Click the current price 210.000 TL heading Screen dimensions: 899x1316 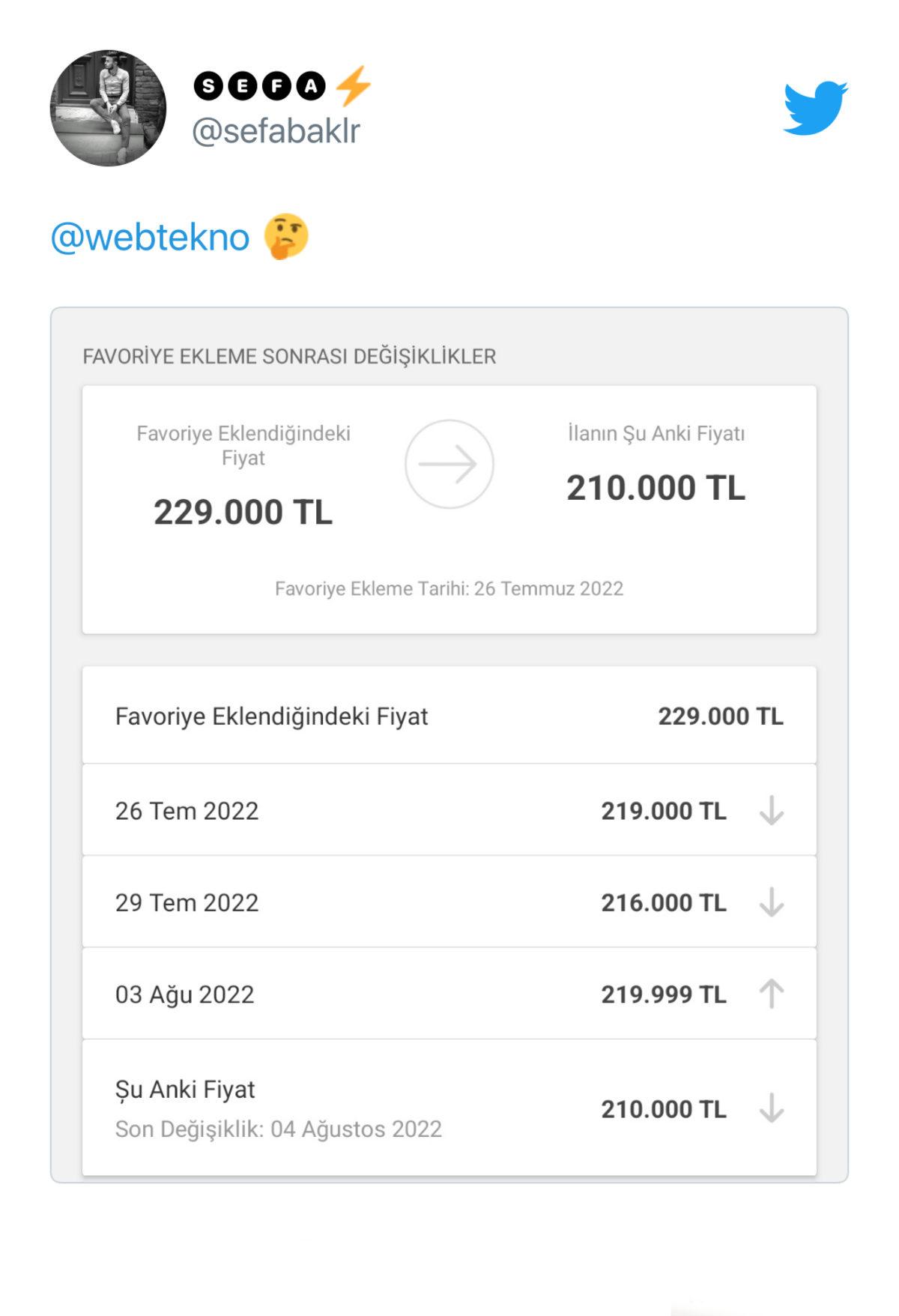656,488
